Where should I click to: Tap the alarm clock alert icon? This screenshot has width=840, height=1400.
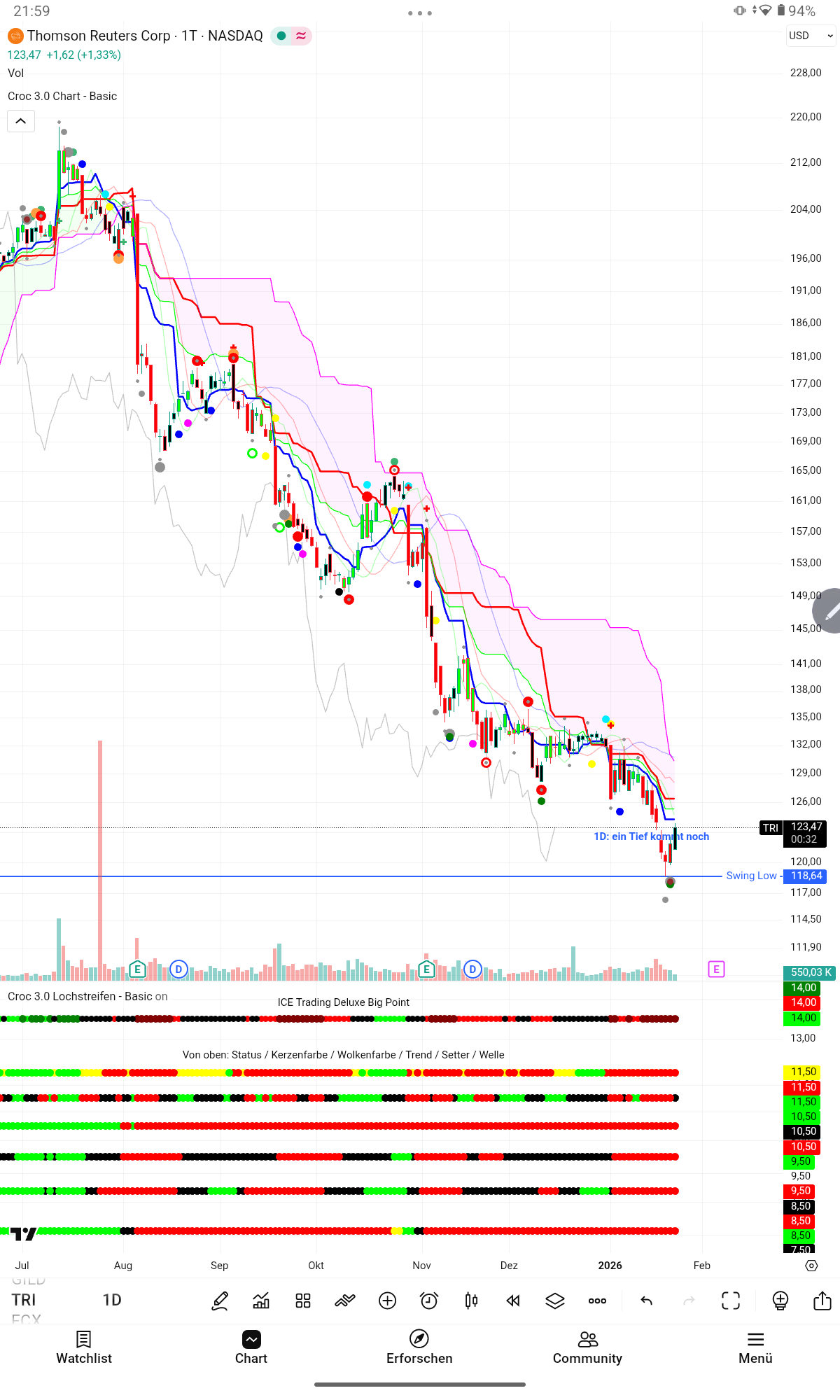[429, 1301]
